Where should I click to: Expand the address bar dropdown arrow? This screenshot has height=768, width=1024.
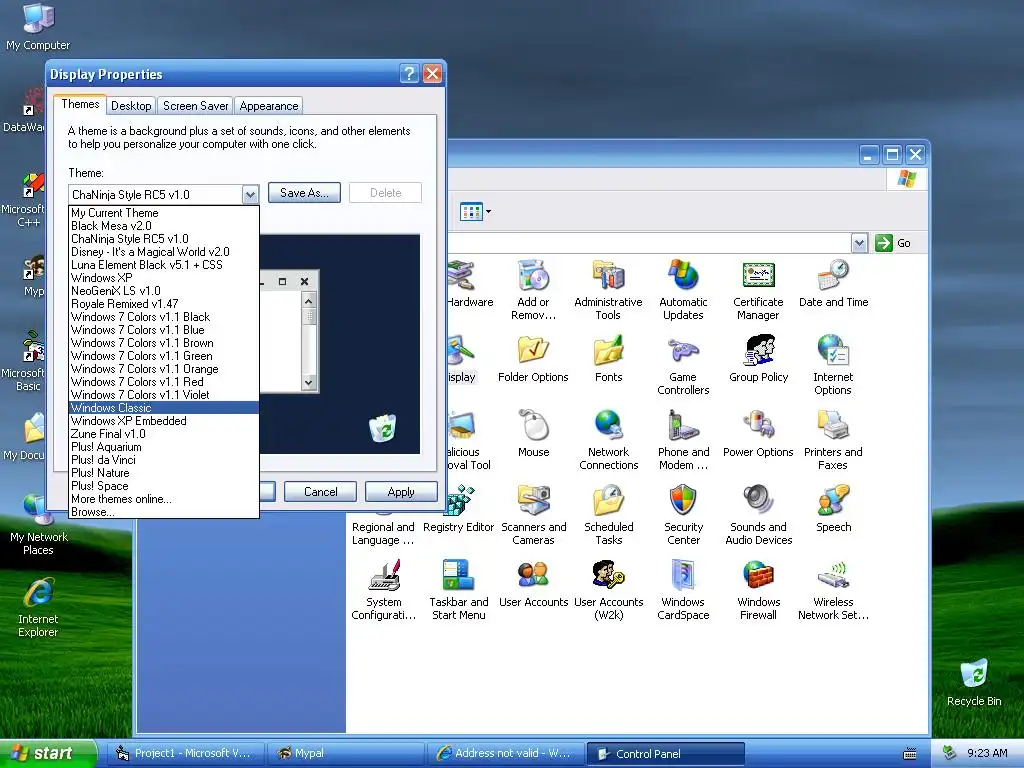tap(859, 243)
